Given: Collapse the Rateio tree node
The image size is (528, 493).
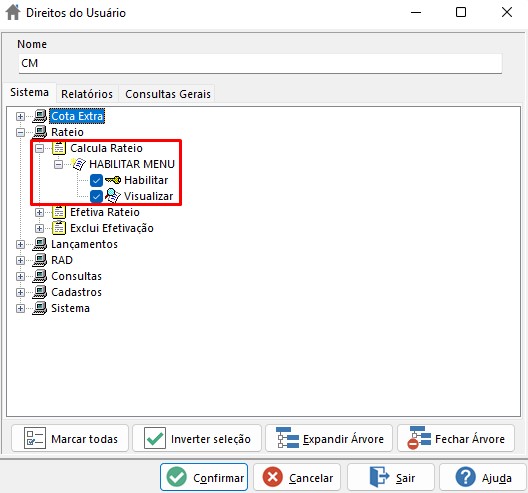Looking at the screenshot, I should 20,132.
